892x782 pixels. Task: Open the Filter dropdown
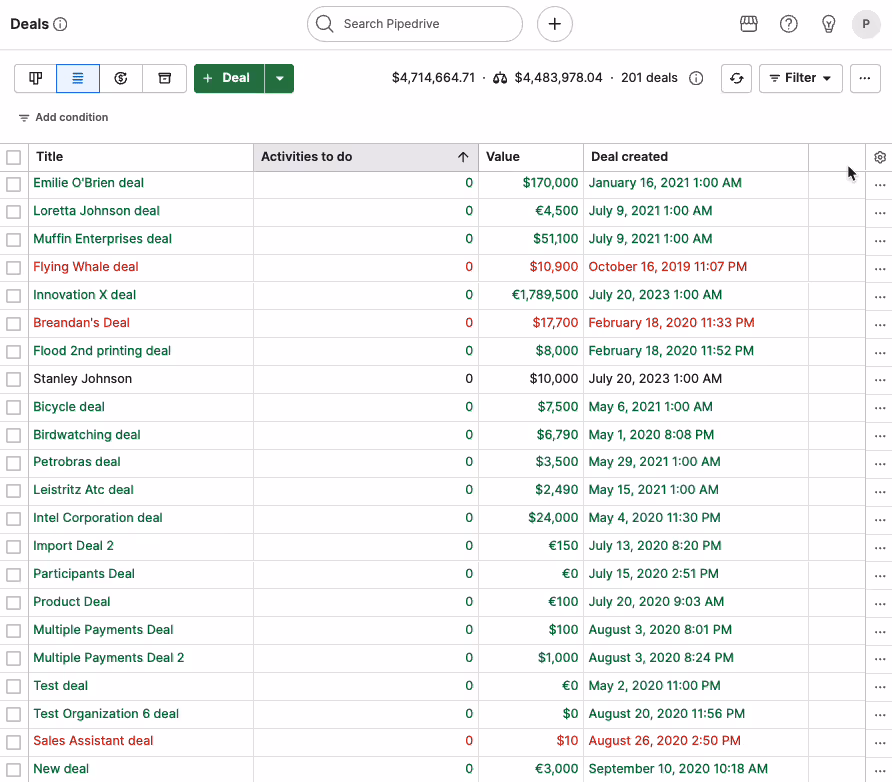coord(800,78)
